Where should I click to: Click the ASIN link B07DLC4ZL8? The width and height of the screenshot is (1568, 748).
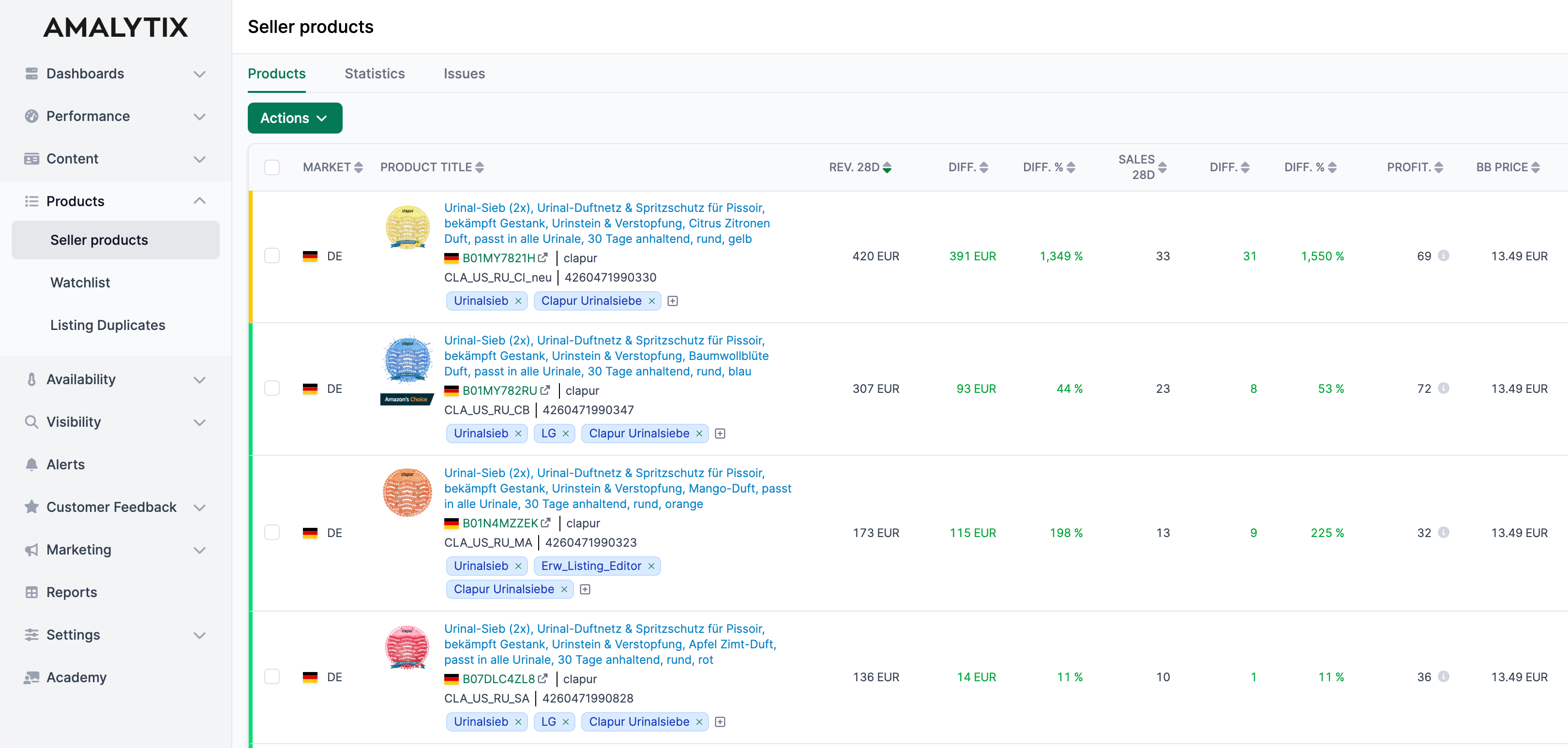click(499, 679)
